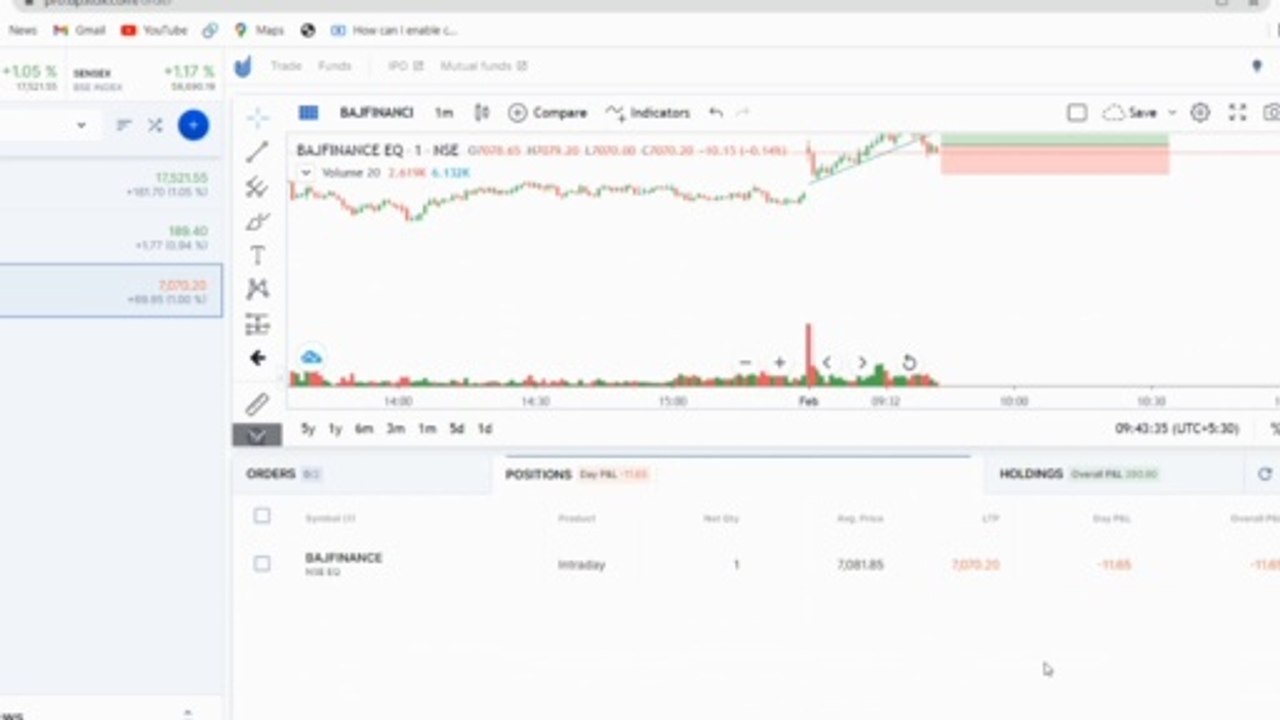The height and width of the screenshot is (720, 1280).
Task: Open the YouTube bookmark
Action: coord(154,30)
